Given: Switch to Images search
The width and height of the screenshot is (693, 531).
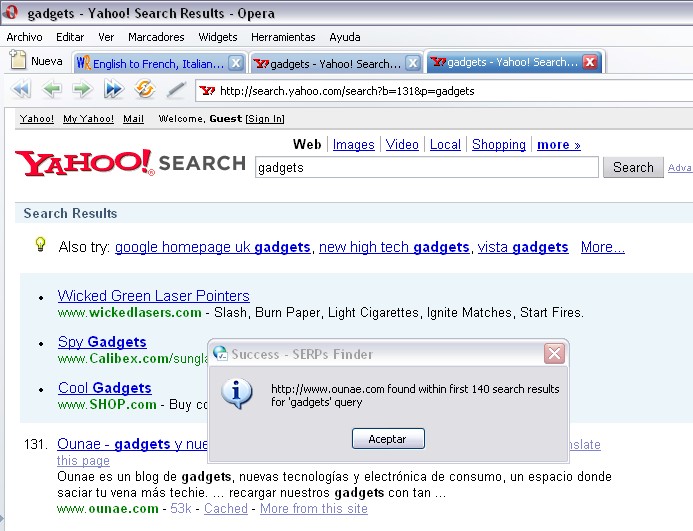Looking at the screenshot, I should click(354, 144).
